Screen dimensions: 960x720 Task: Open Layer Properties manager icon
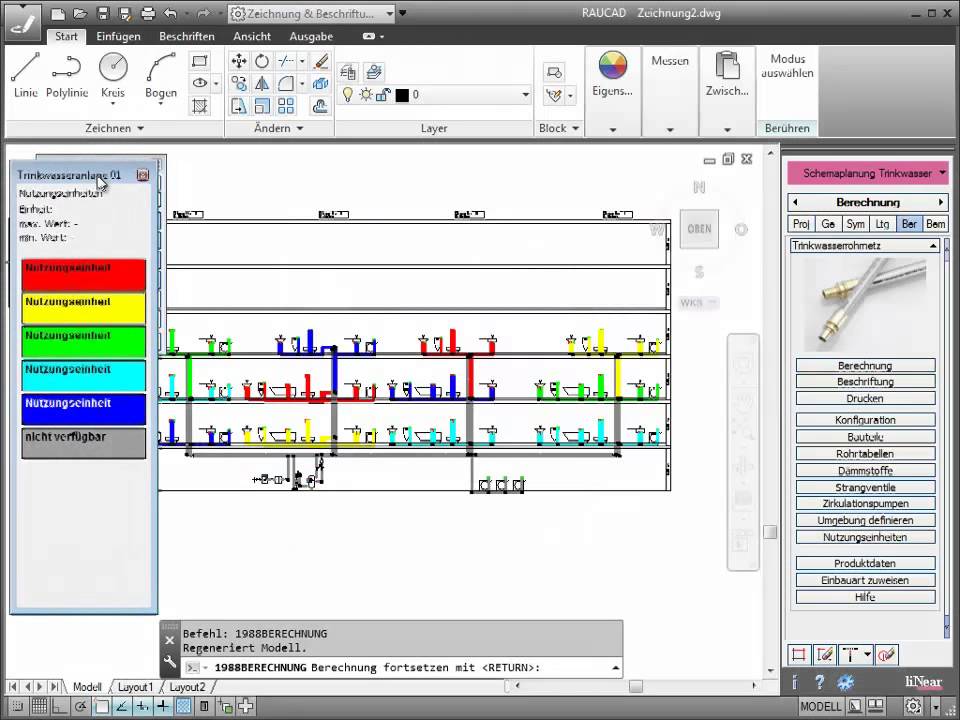[x=348, y=72]
